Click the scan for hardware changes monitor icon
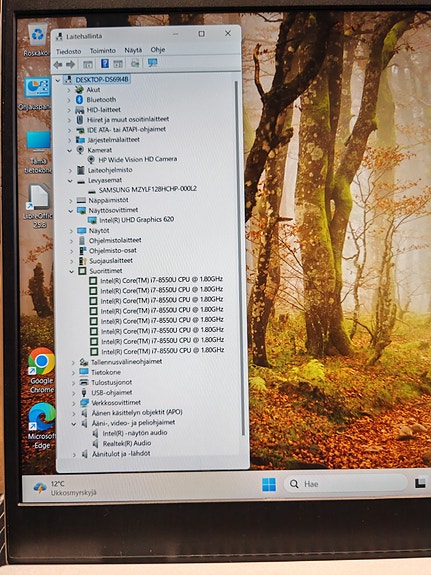Image resolution: width=431 pixels, height=575 pixels. [153, 63]
